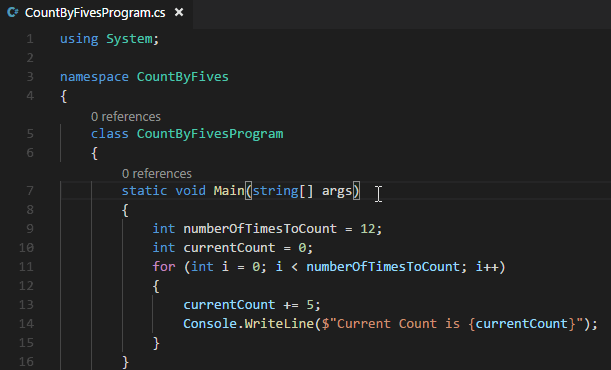Click the 'static' keyword on line 7

pyautogui.click(x=144, y=191)
